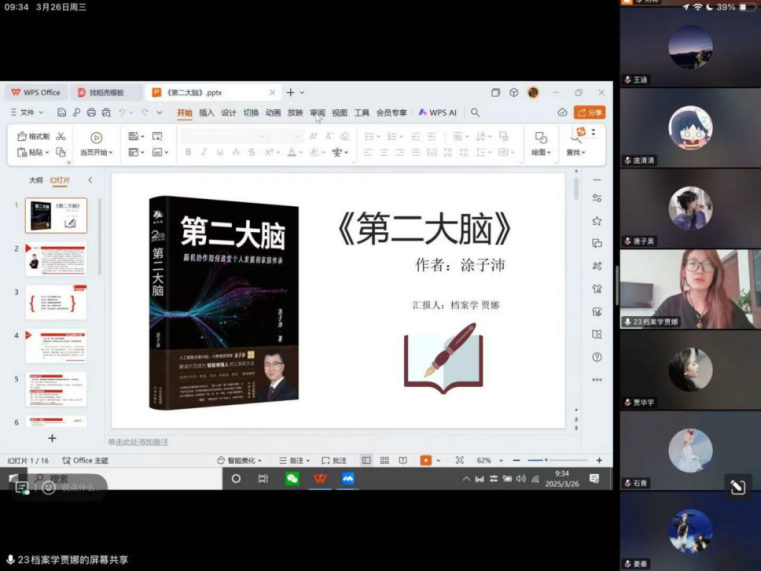The height and width of the screenshot is (571, 761).
Task: Click the Print icon in quick toolbar
Action: point(91,113)
